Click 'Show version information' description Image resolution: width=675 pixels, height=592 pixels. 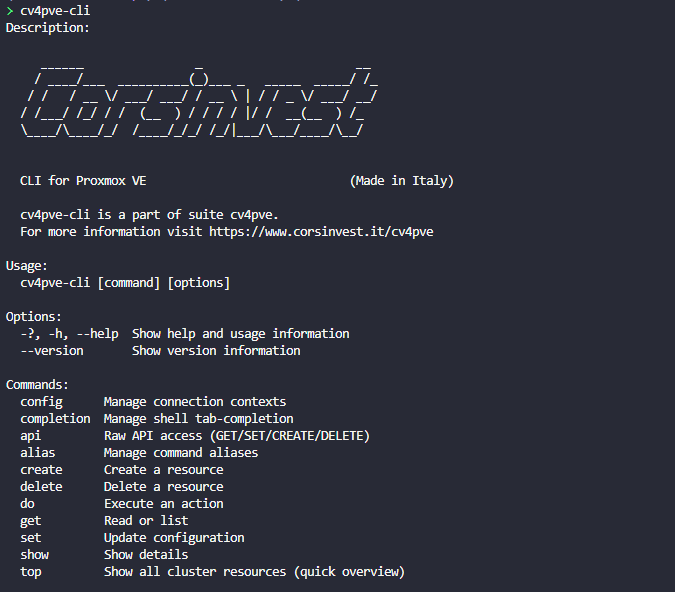[x=216, y=351]
